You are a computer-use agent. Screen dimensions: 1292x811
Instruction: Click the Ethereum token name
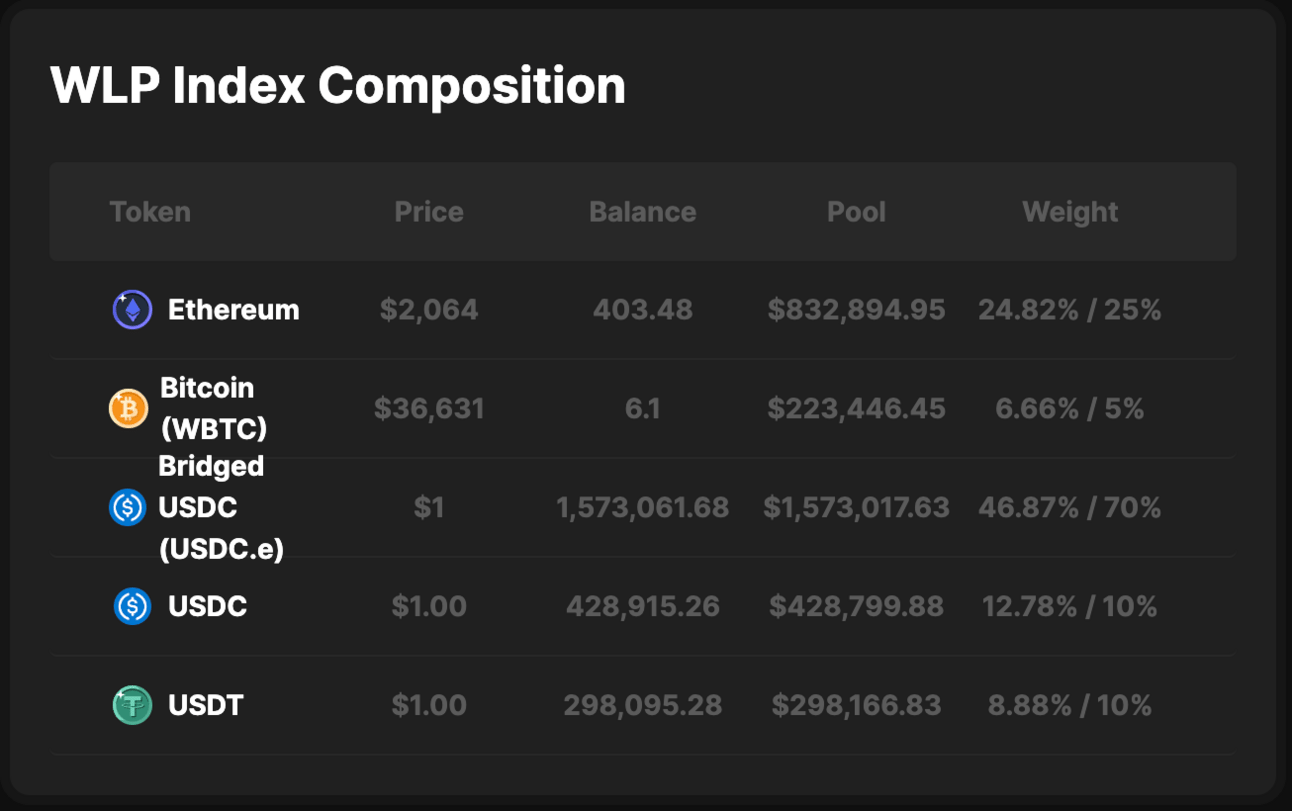[x=234, y=310]
